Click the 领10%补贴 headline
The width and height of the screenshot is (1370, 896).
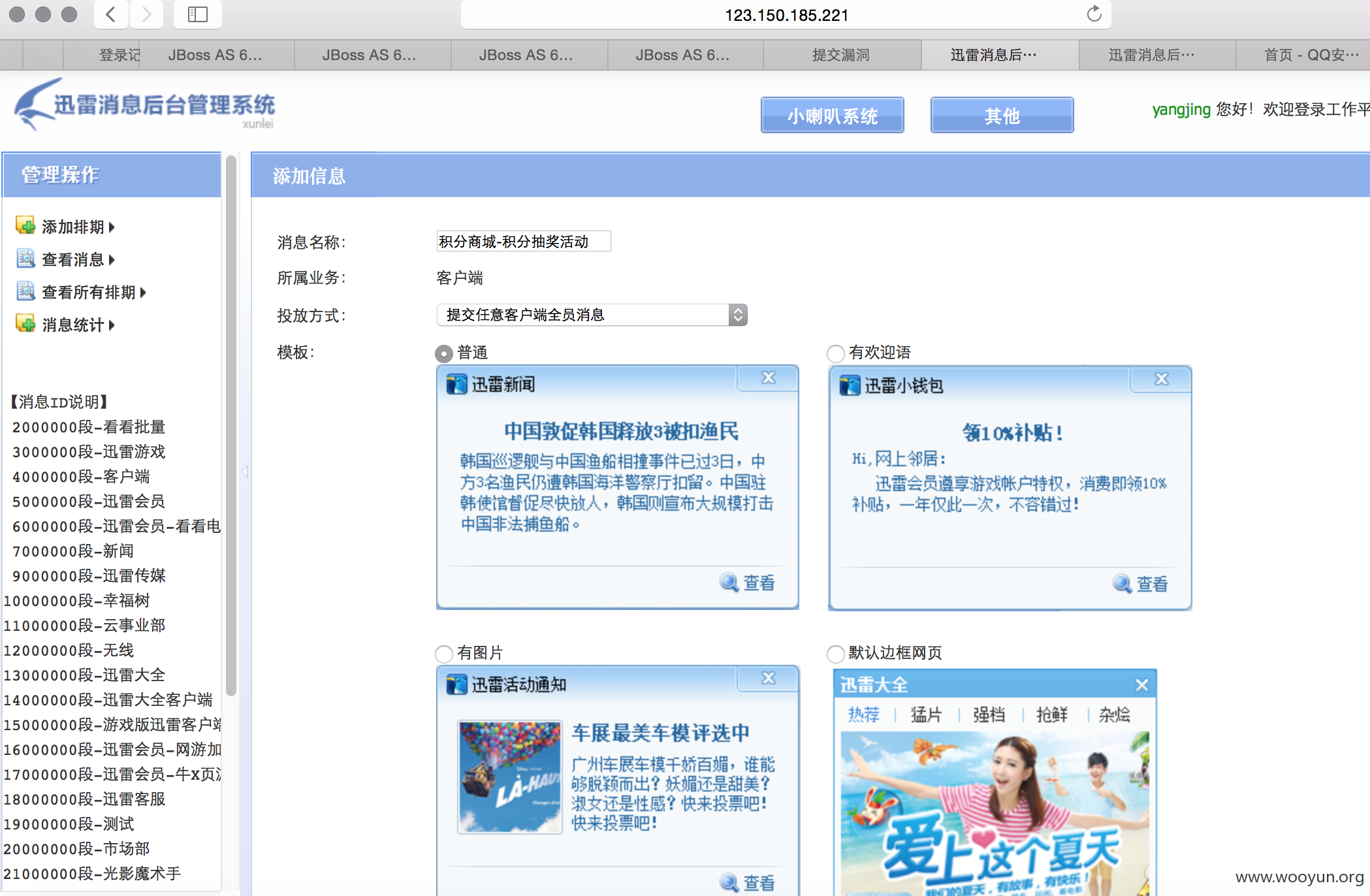[1013, 432]
